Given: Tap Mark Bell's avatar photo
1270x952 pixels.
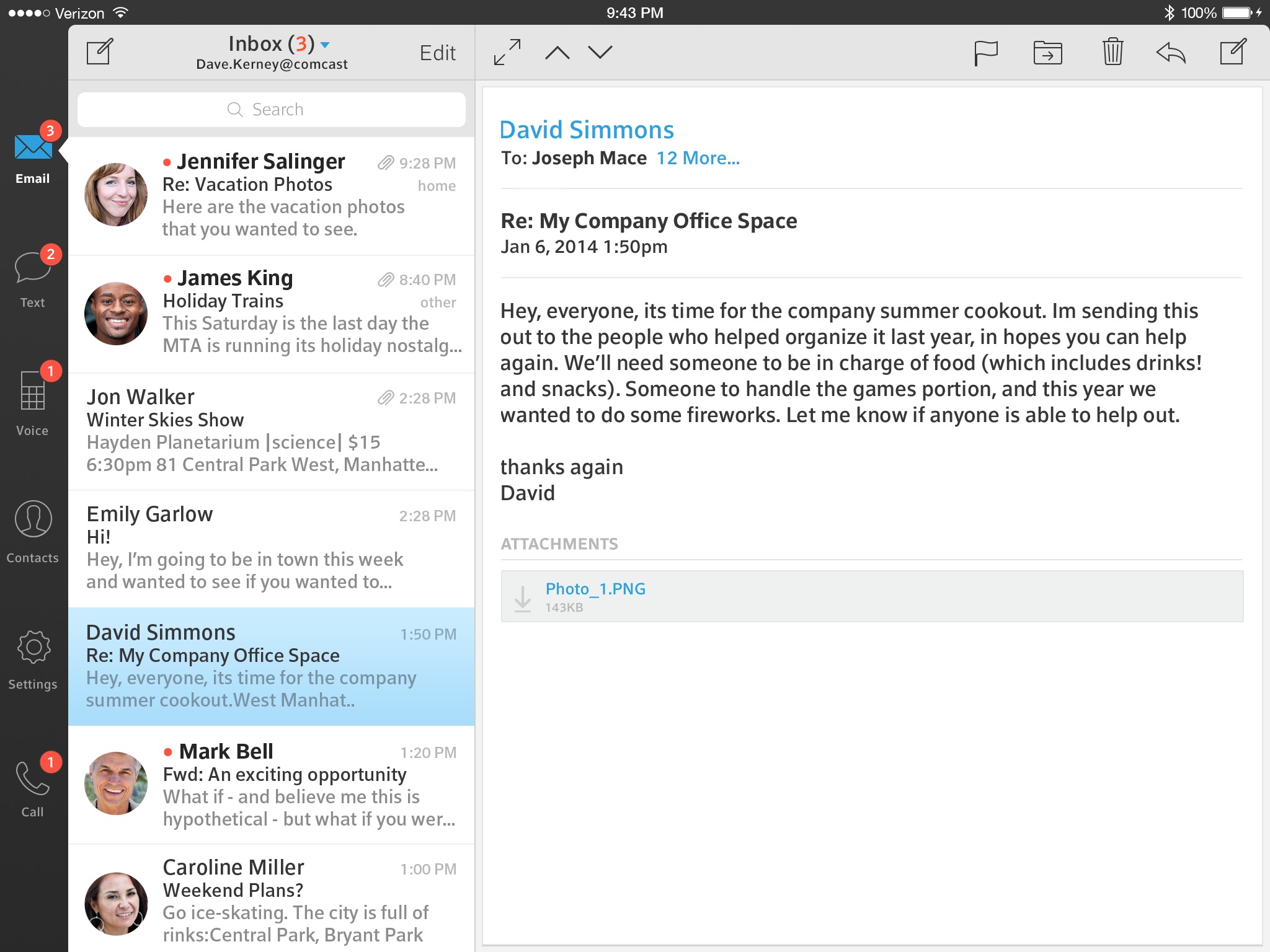Looking at the screenshot, I should tap(116, 783).
